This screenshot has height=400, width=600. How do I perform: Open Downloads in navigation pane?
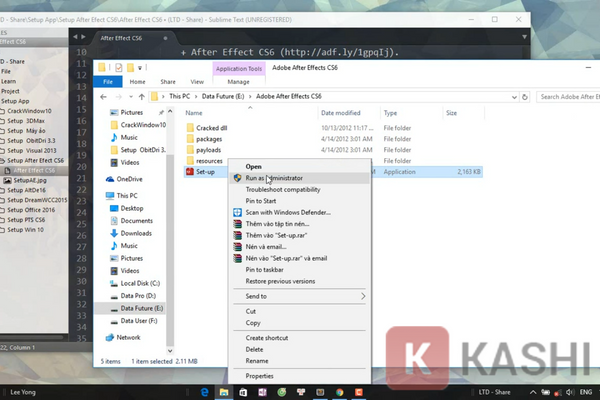click(136, 233)
